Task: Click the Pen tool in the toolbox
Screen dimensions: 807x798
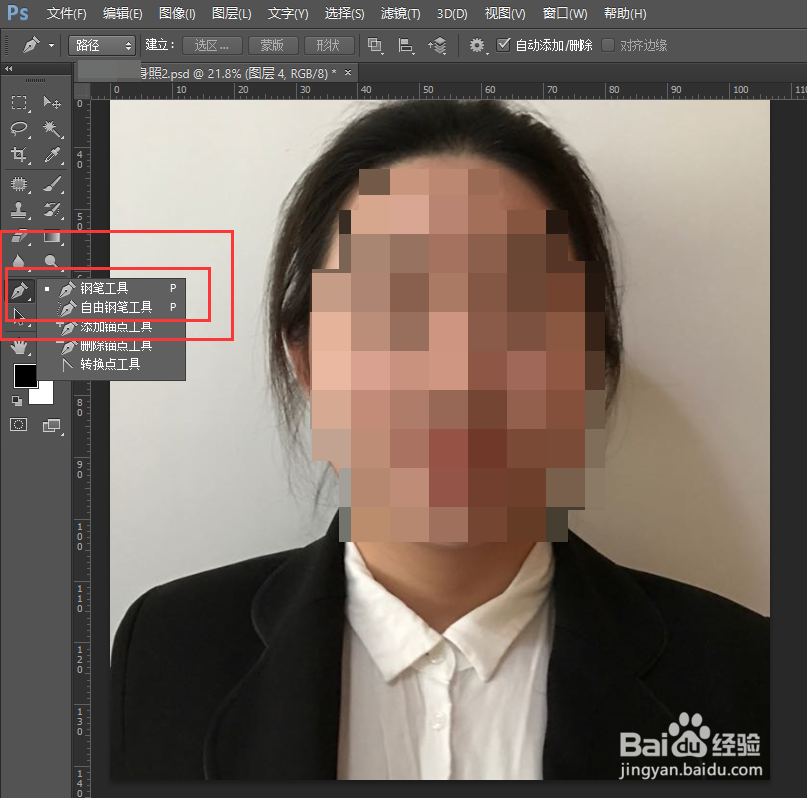Action: (x=20, y=291)
